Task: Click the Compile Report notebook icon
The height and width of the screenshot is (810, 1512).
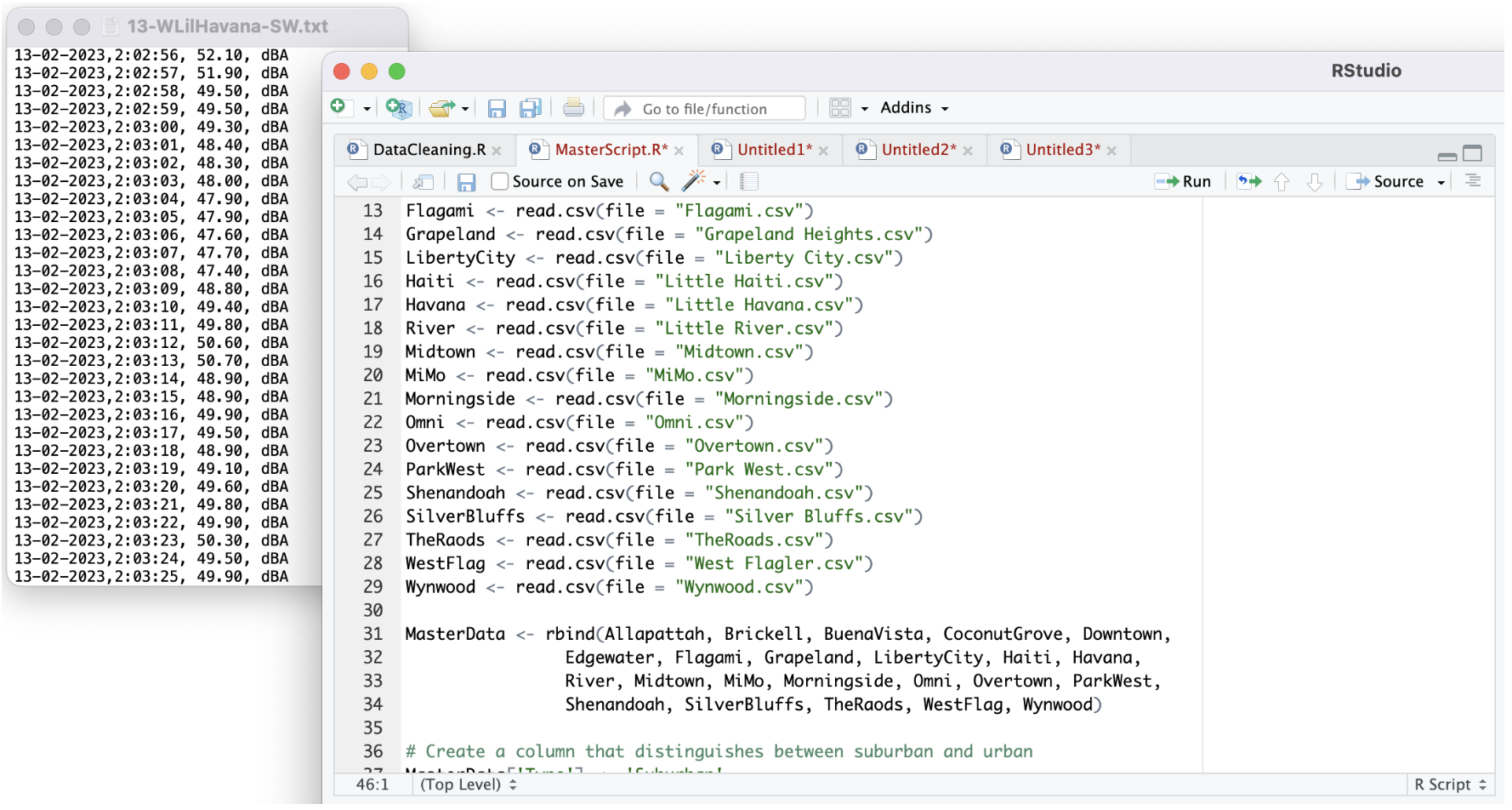Action: [749, 181]
